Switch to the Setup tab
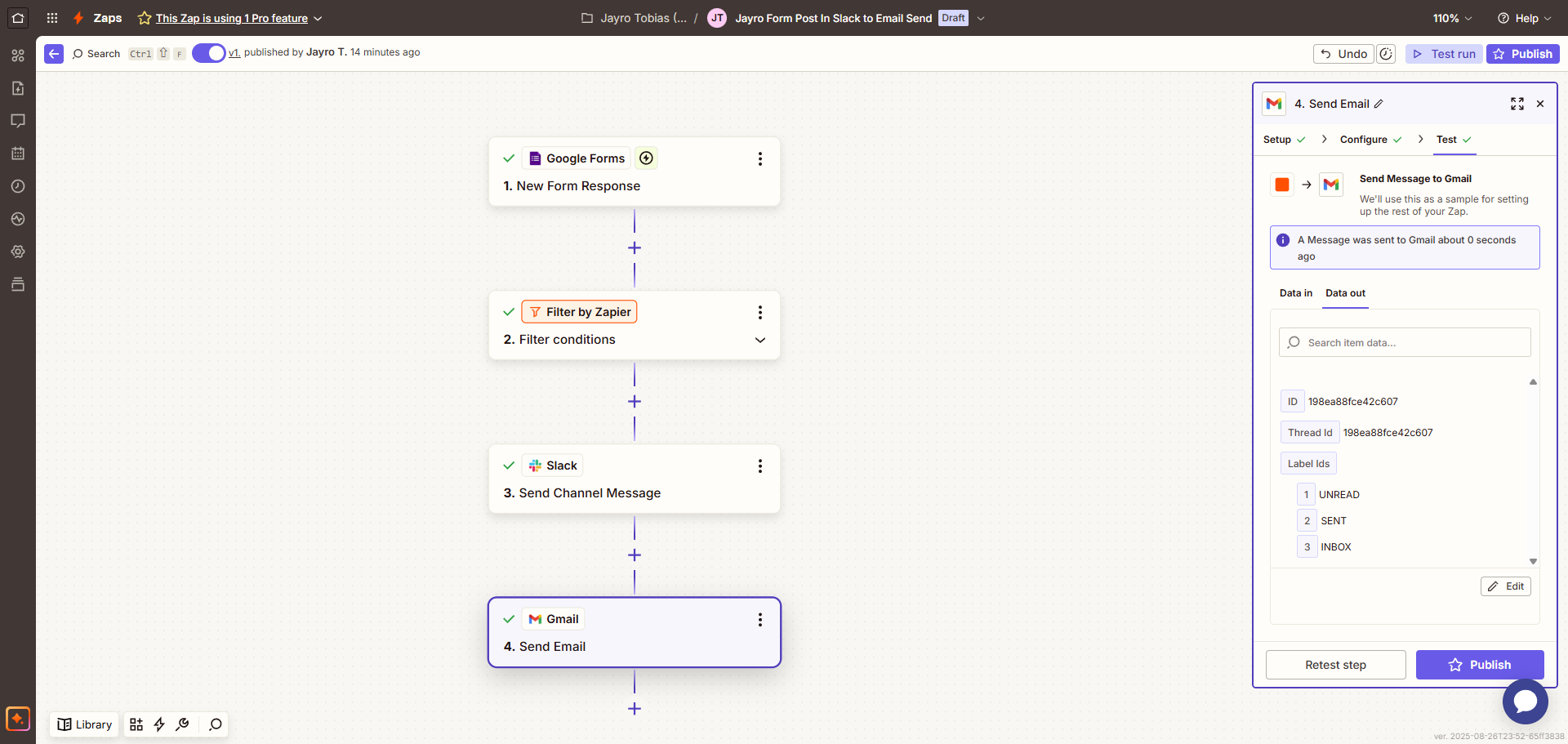Screen dimensions: 1568x744 coord(1284,140)
